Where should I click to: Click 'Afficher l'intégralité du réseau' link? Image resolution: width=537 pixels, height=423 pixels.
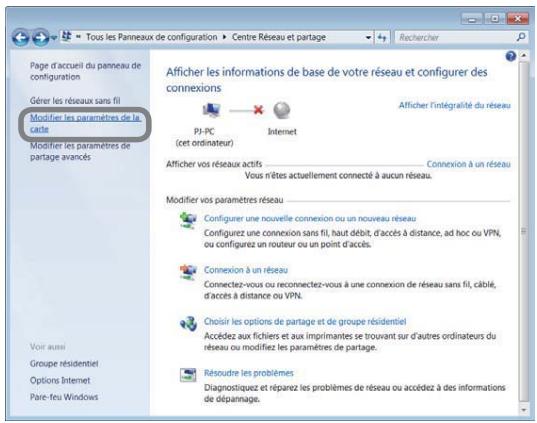click(454, 105)
